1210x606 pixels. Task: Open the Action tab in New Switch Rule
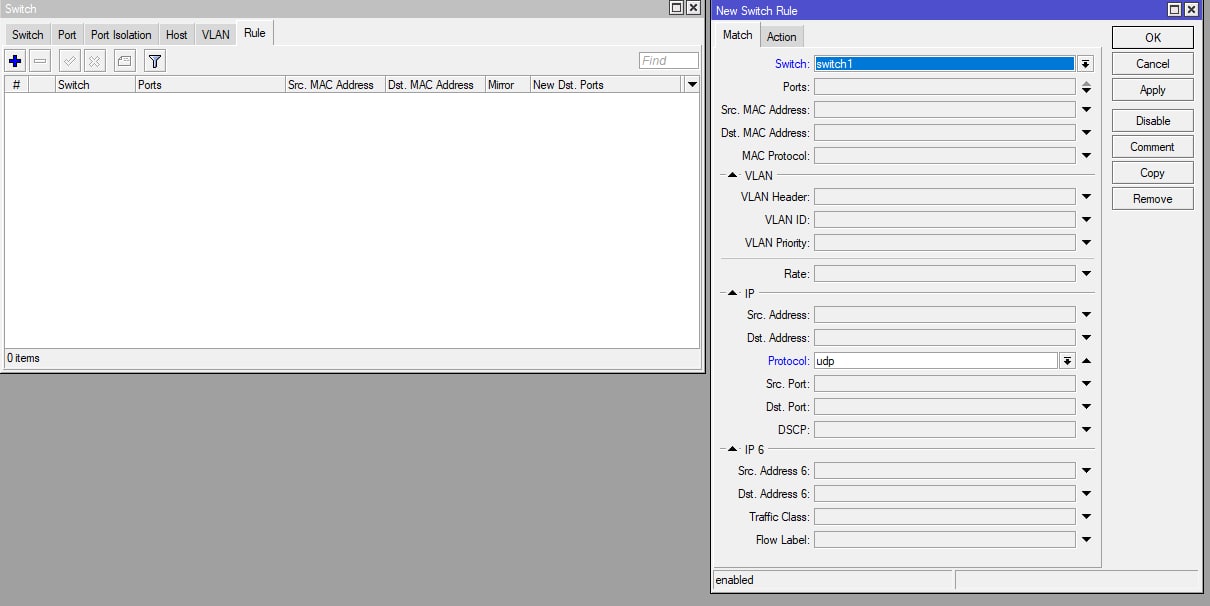click(782, 37)
